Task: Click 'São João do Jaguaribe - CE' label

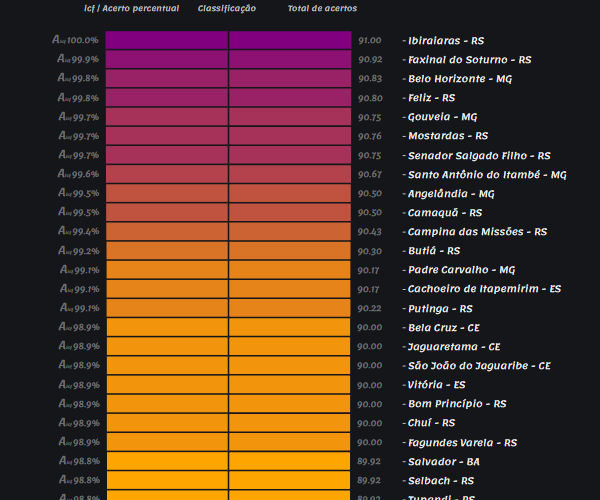Action: [x=479, y=366]
